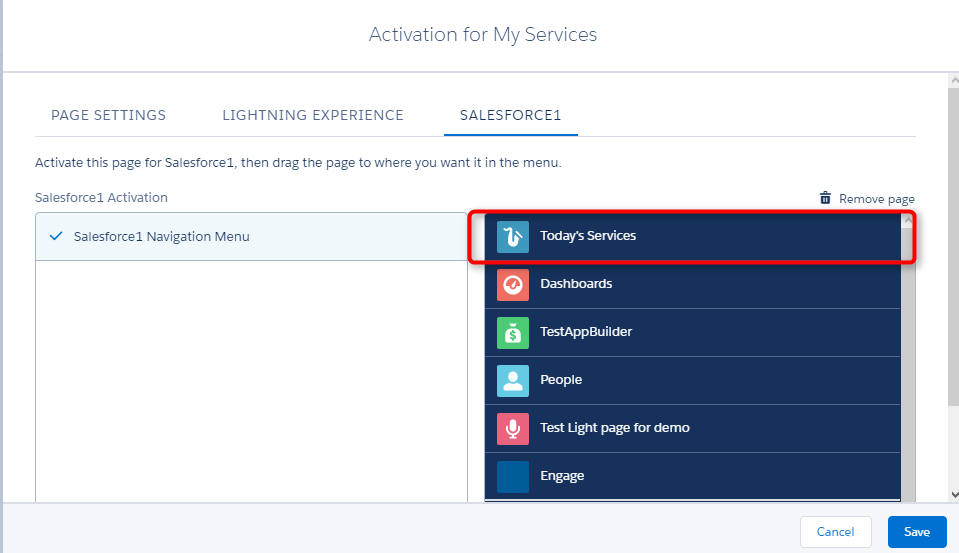Select the Today's Services menu label

pos(588,236)
